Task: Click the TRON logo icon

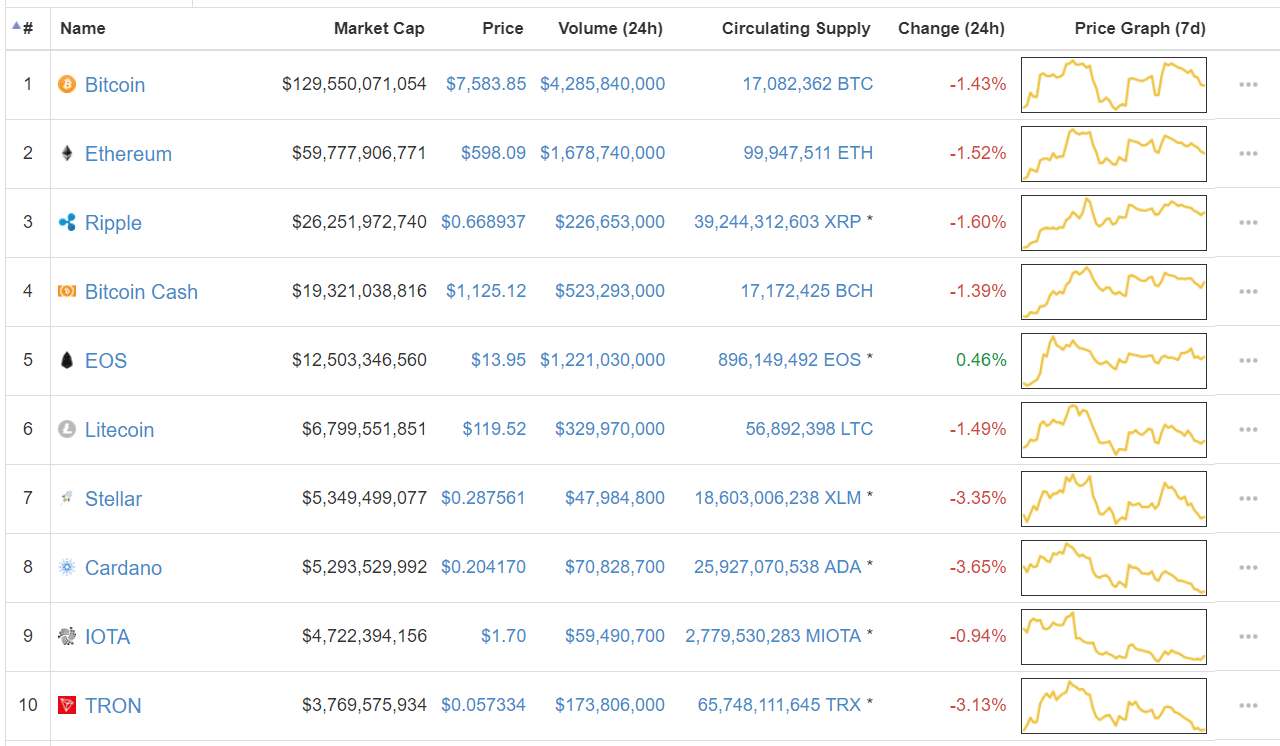Action: [66, 705]
